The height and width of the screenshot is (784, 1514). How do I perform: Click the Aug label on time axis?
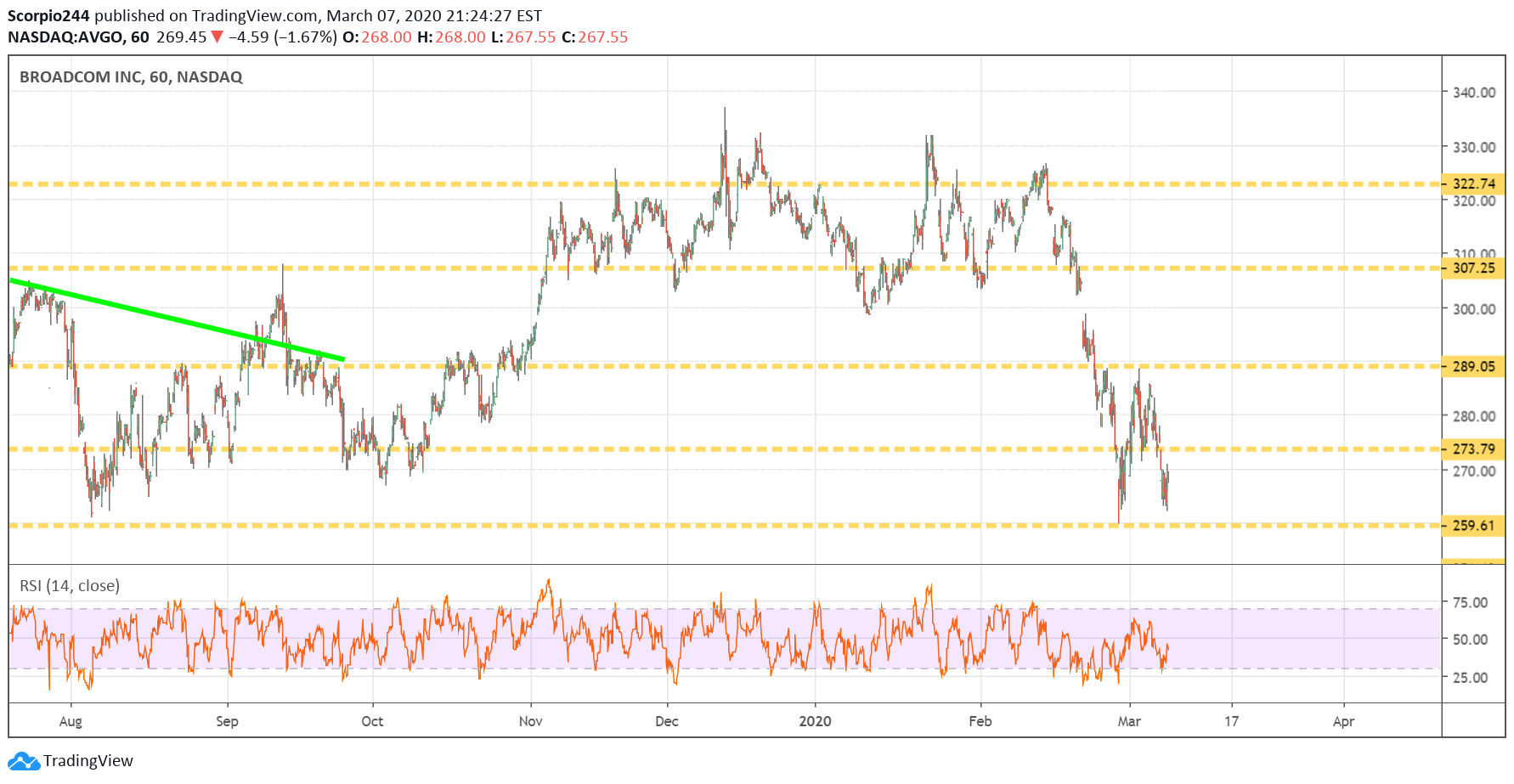click(x=71, y=721)
